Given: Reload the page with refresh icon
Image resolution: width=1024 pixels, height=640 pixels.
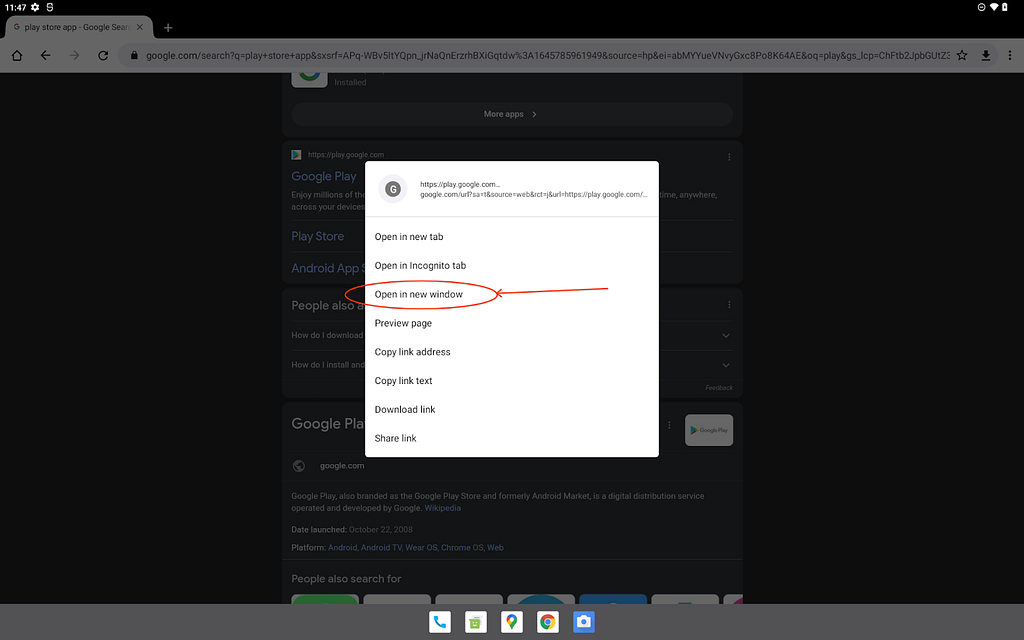Looking at the screenshot, I should pyautogui.click(x=103, y=56).
